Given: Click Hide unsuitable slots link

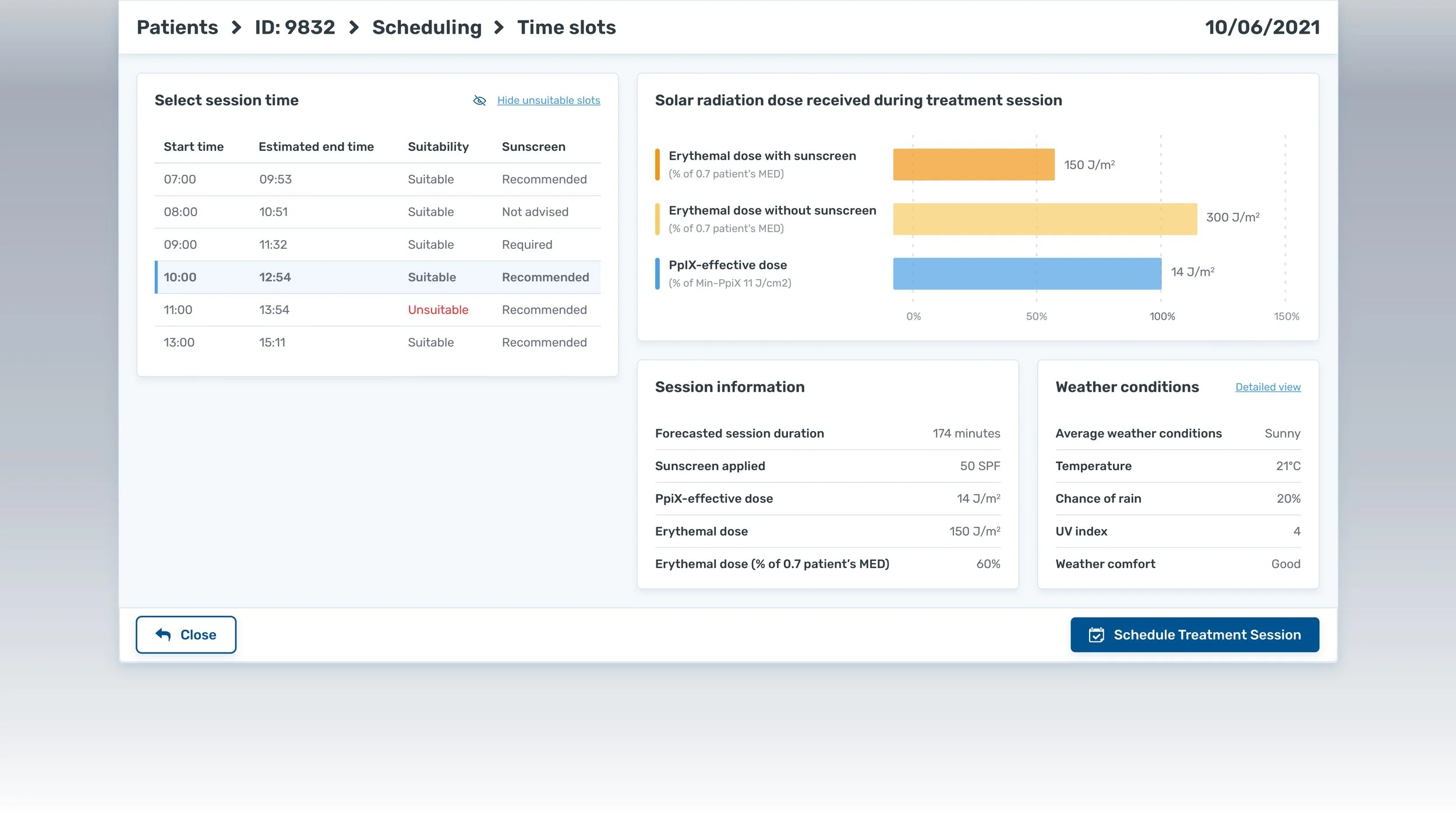Looking at the screenshot, I should [548, 100].
